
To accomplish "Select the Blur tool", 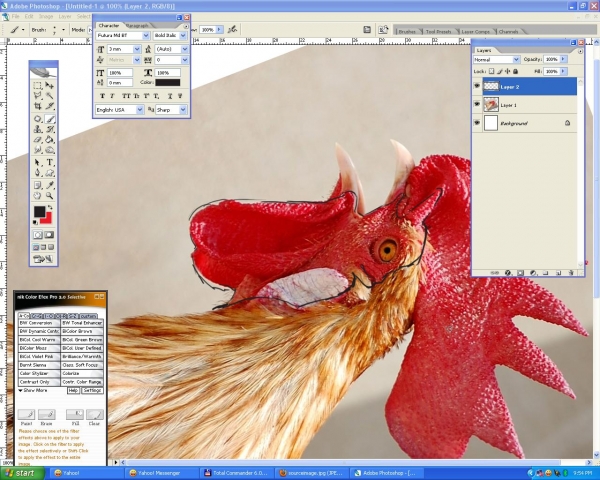I will click(x=38, y=150).
